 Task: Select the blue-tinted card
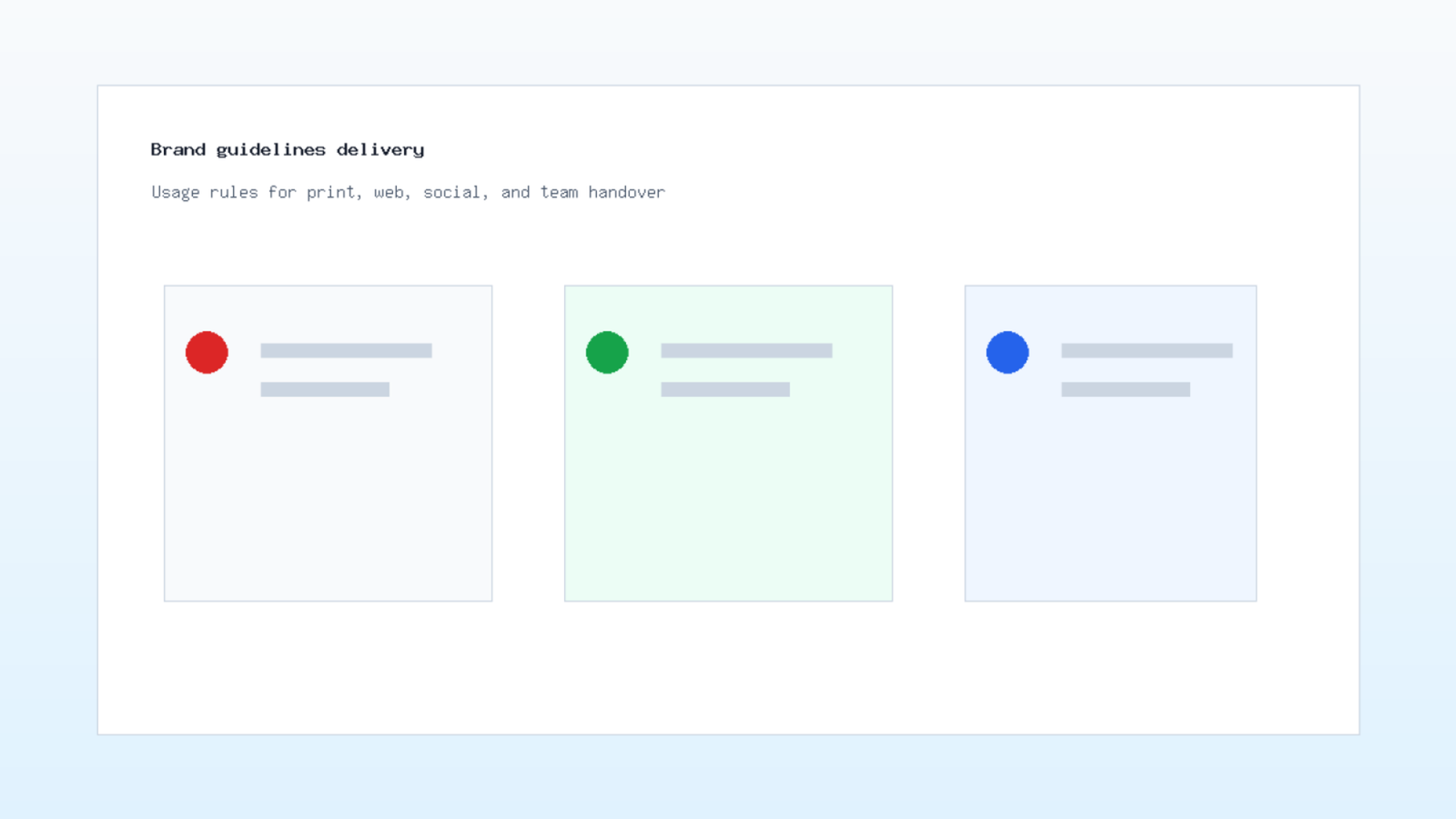point(1111,443)
